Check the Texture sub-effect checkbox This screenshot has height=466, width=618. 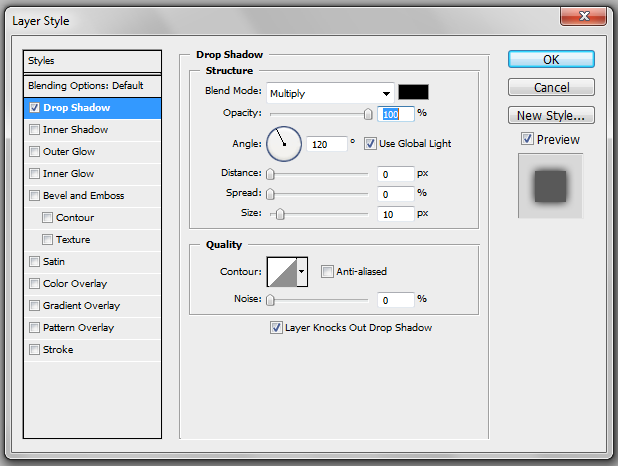coord(47,240)
